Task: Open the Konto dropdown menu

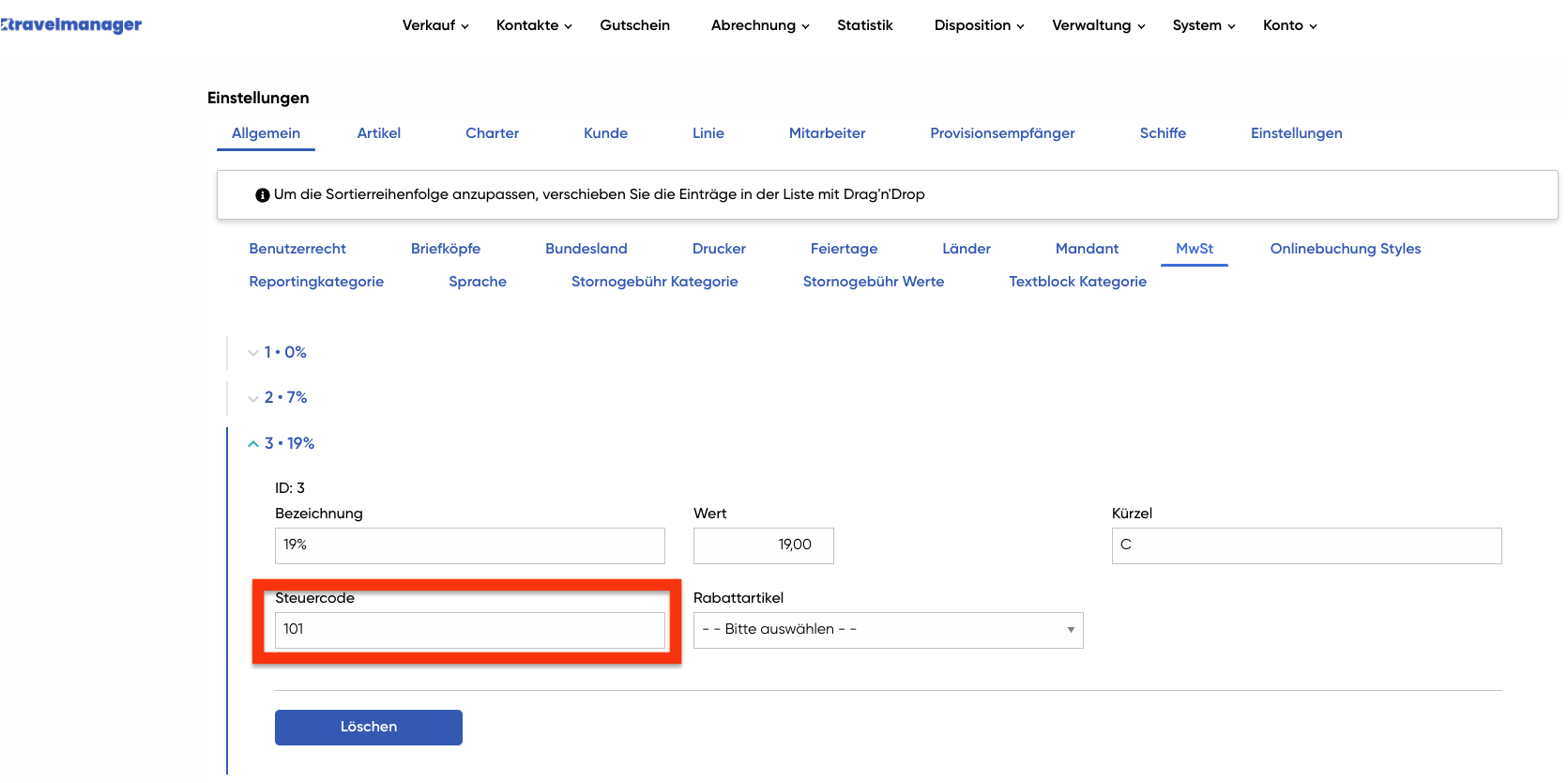Action: coord(1290,25)
